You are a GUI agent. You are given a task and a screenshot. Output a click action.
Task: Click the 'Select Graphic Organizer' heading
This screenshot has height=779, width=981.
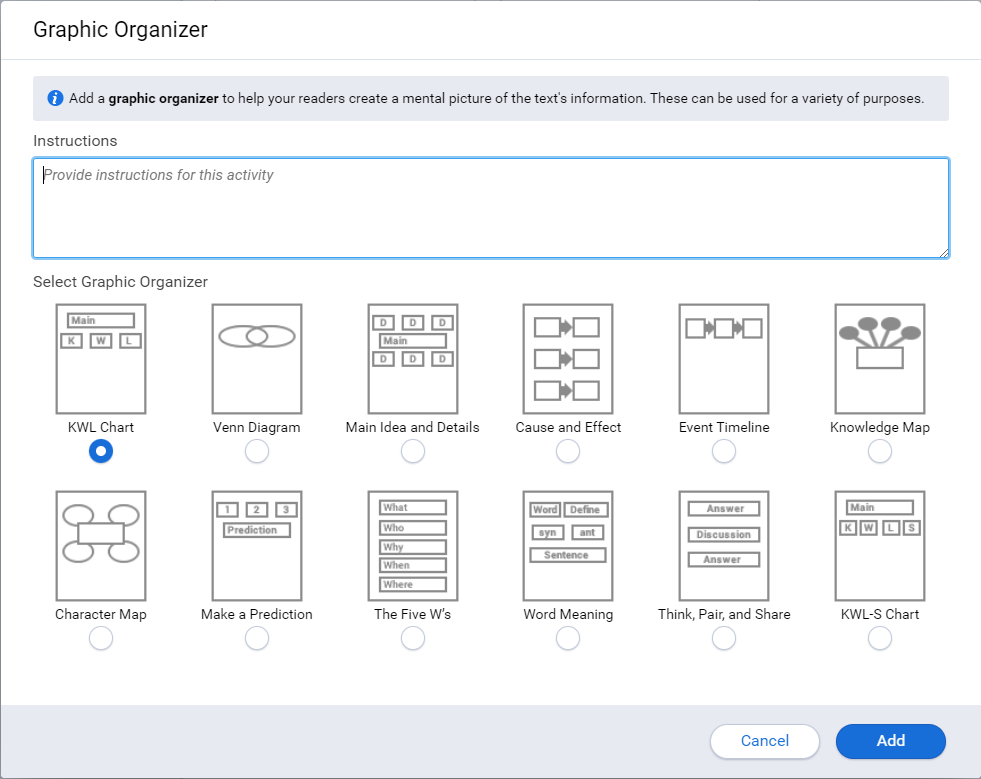point(120,282)
